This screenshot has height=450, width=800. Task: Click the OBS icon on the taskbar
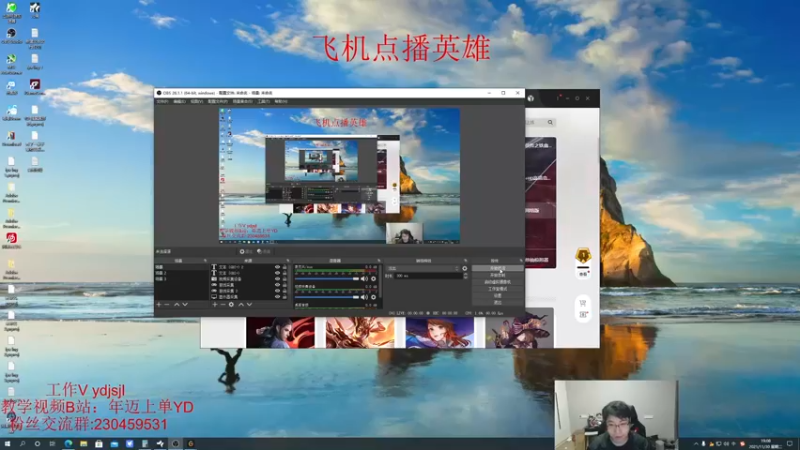[176, 444]
